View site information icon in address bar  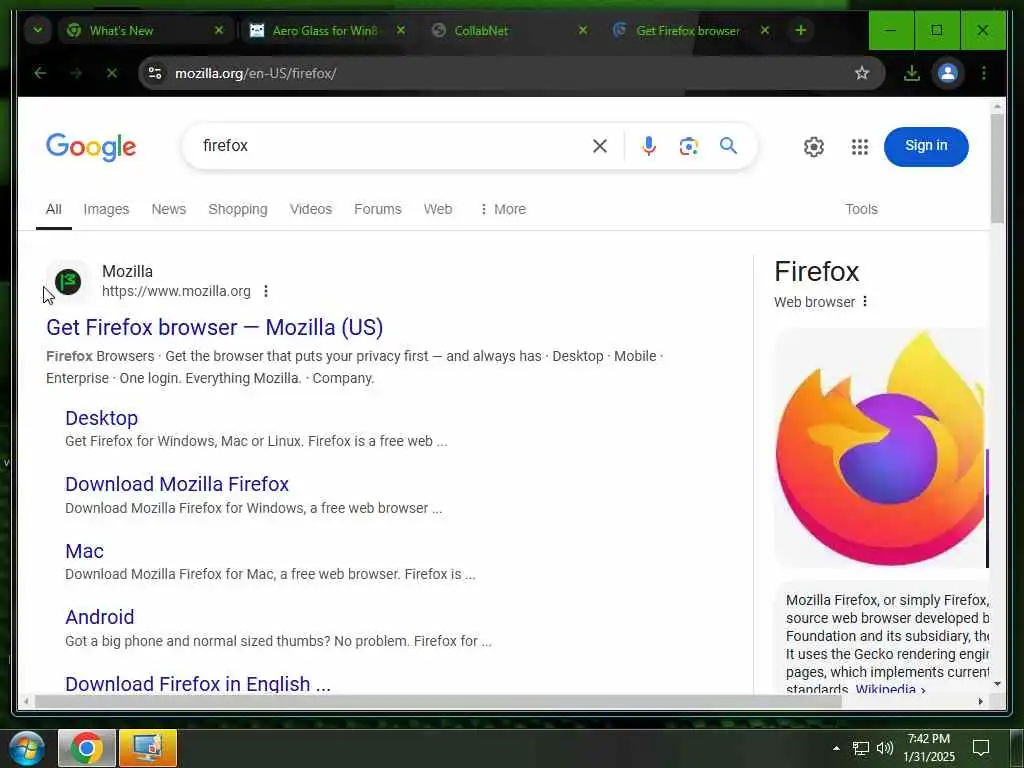click(155, 73)
